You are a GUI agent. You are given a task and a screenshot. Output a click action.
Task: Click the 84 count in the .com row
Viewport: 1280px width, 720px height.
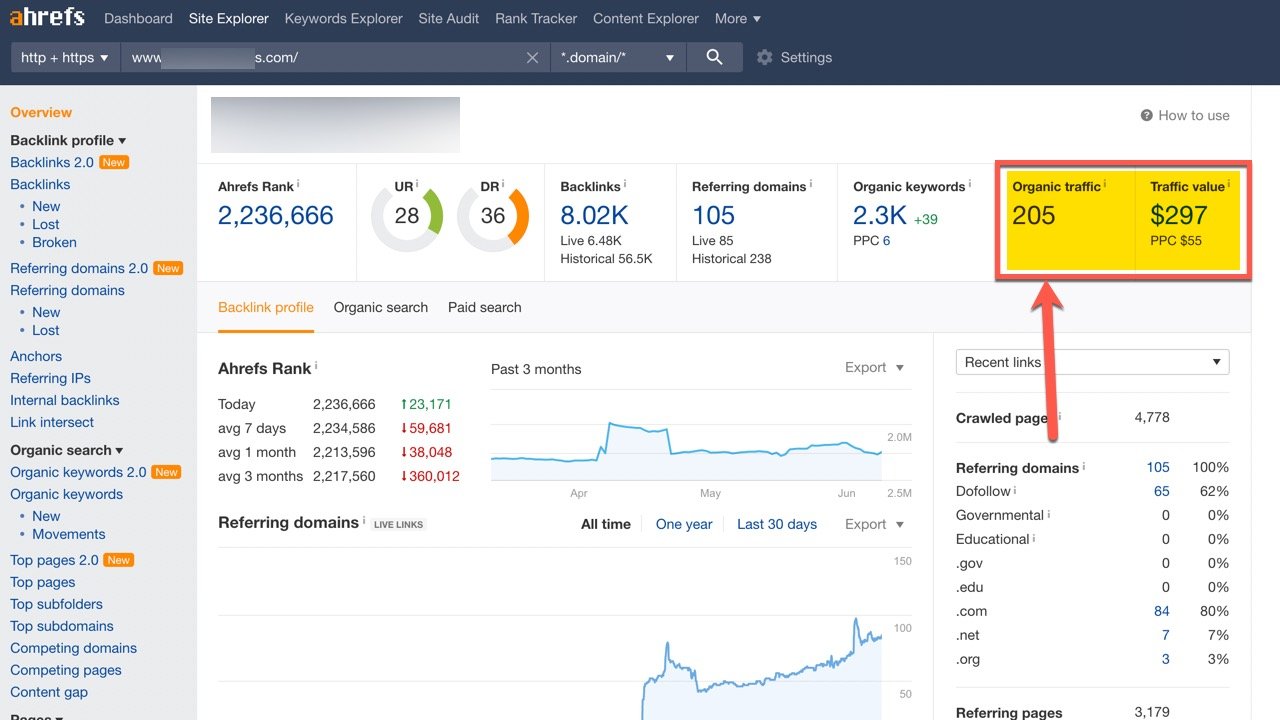1161,611
